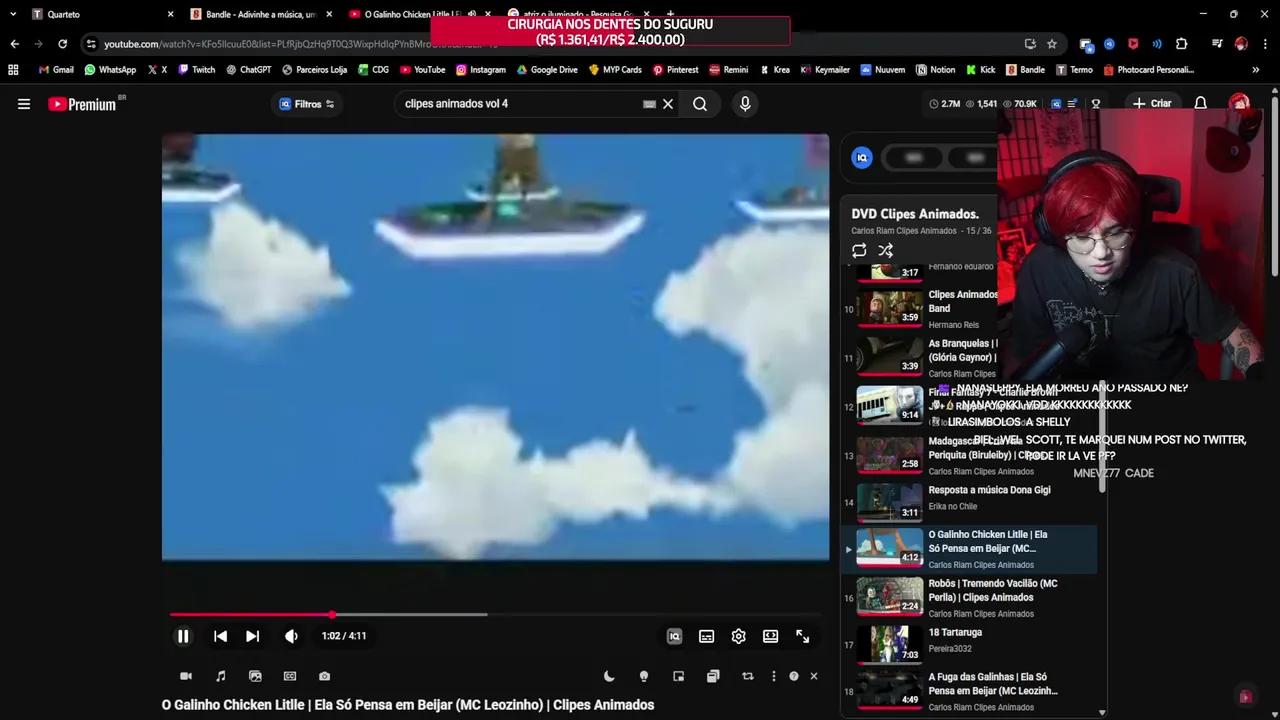
Task: Toggle the lightbulb cinema-light icon
Action: tap(644, 676)
